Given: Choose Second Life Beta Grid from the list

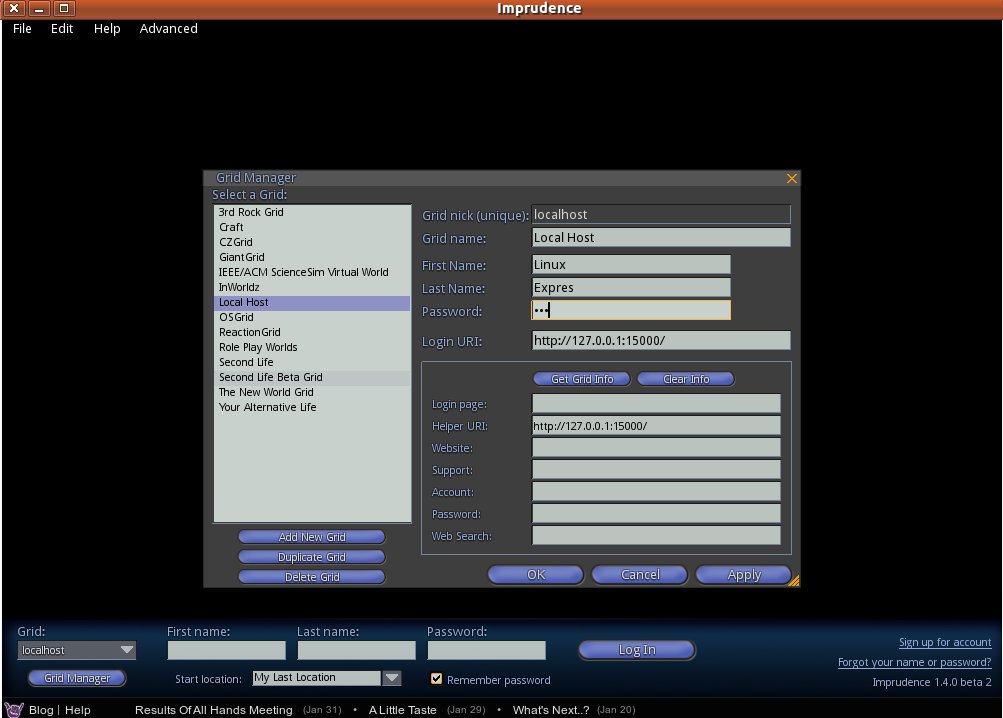Looking at the screenshot, I should [x=271, y=377].
